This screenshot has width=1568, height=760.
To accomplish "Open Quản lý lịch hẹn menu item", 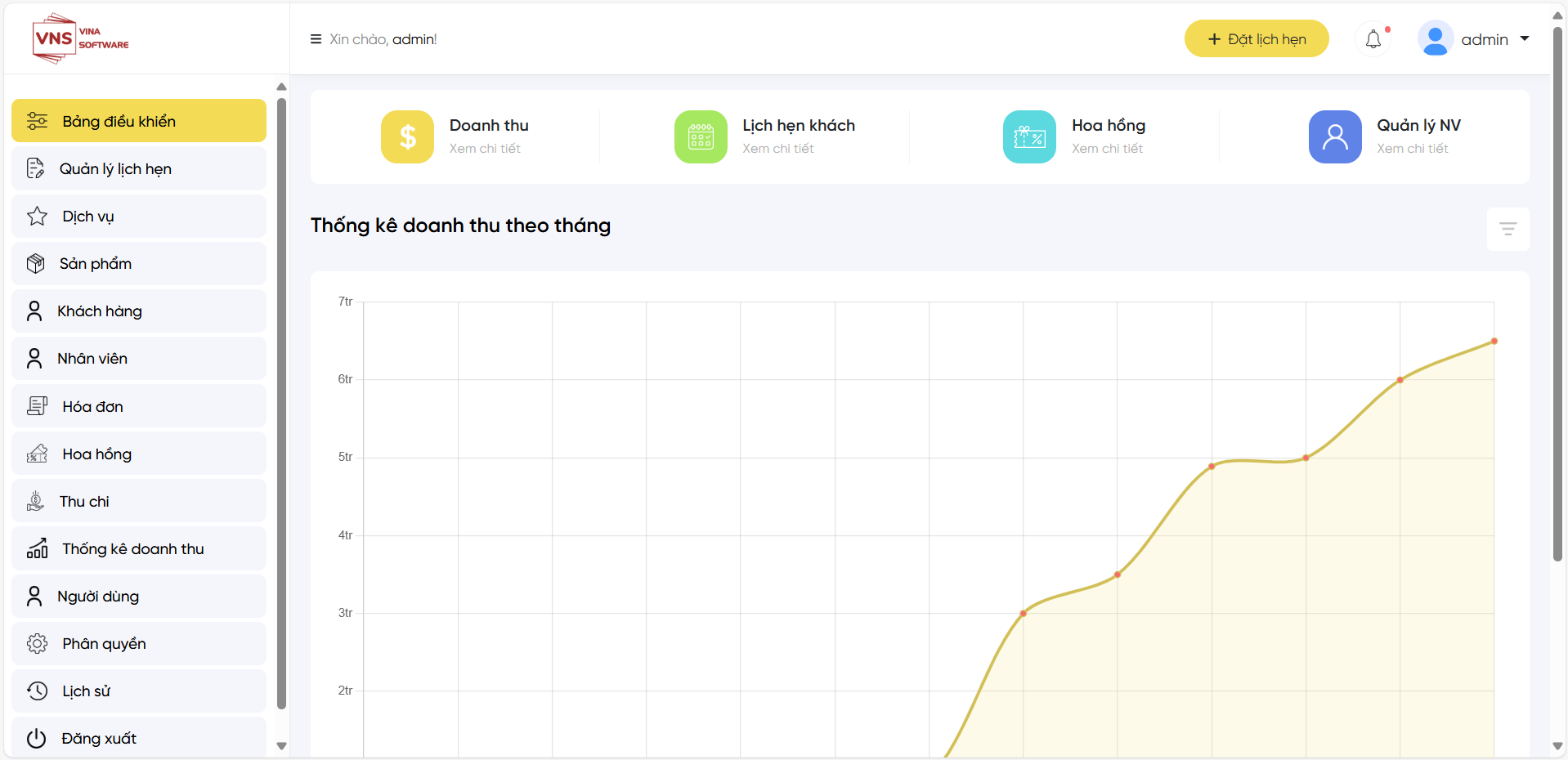I will pos(139,168).
